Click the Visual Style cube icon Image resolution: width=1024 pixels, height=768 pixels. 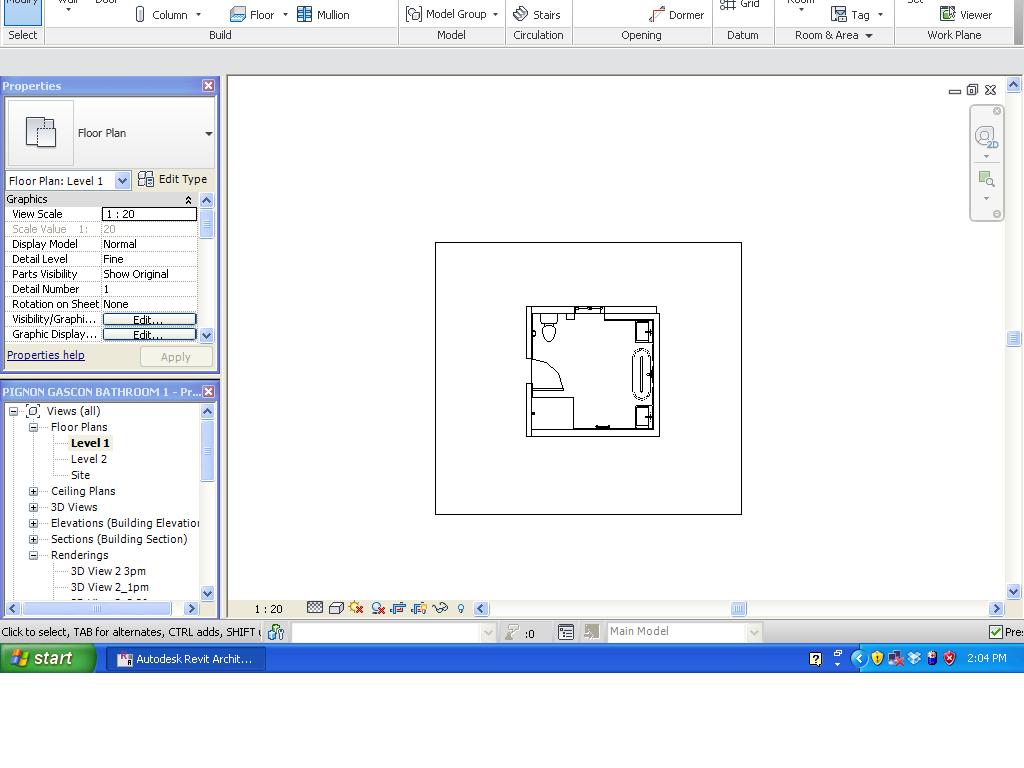point(336,608)
